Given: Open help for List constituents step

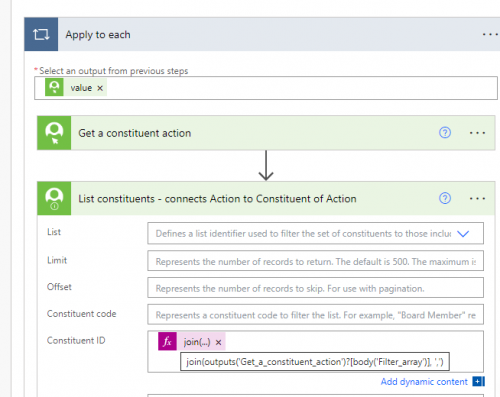Looking at the screenshot, I should 445,198.
